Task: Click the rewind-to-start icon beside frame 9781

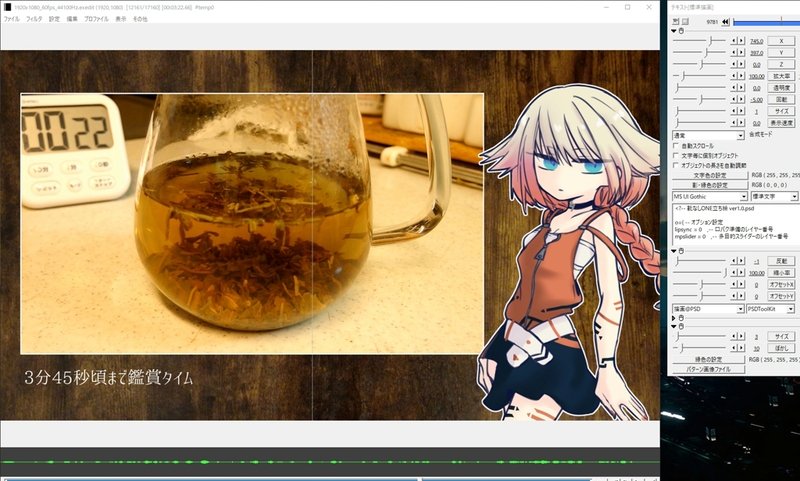Action: point(726,21)
